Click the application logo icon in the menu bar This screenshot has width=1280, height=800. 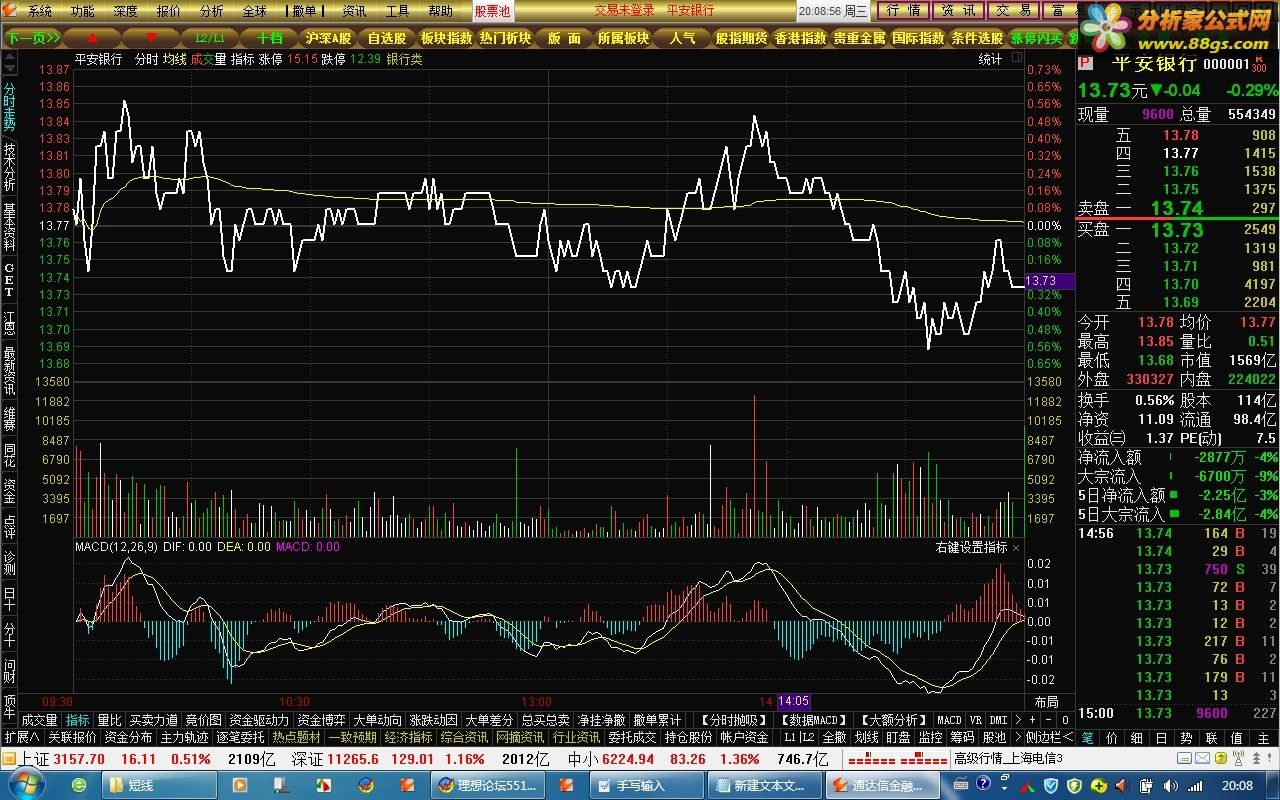pos(10,11)
